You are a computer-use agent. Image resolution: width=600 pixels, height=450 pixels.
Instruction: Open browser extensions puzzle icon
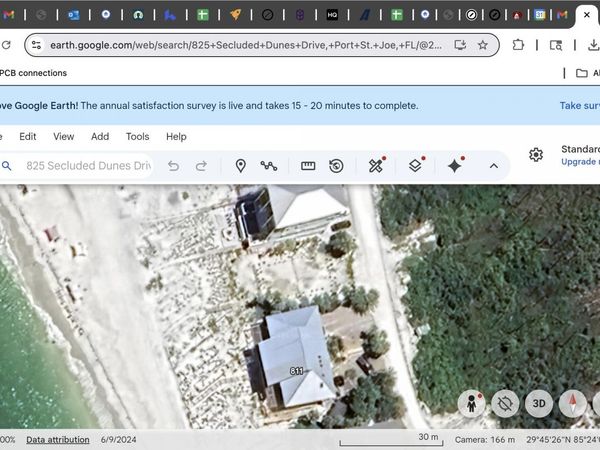[x=518, y=45]
